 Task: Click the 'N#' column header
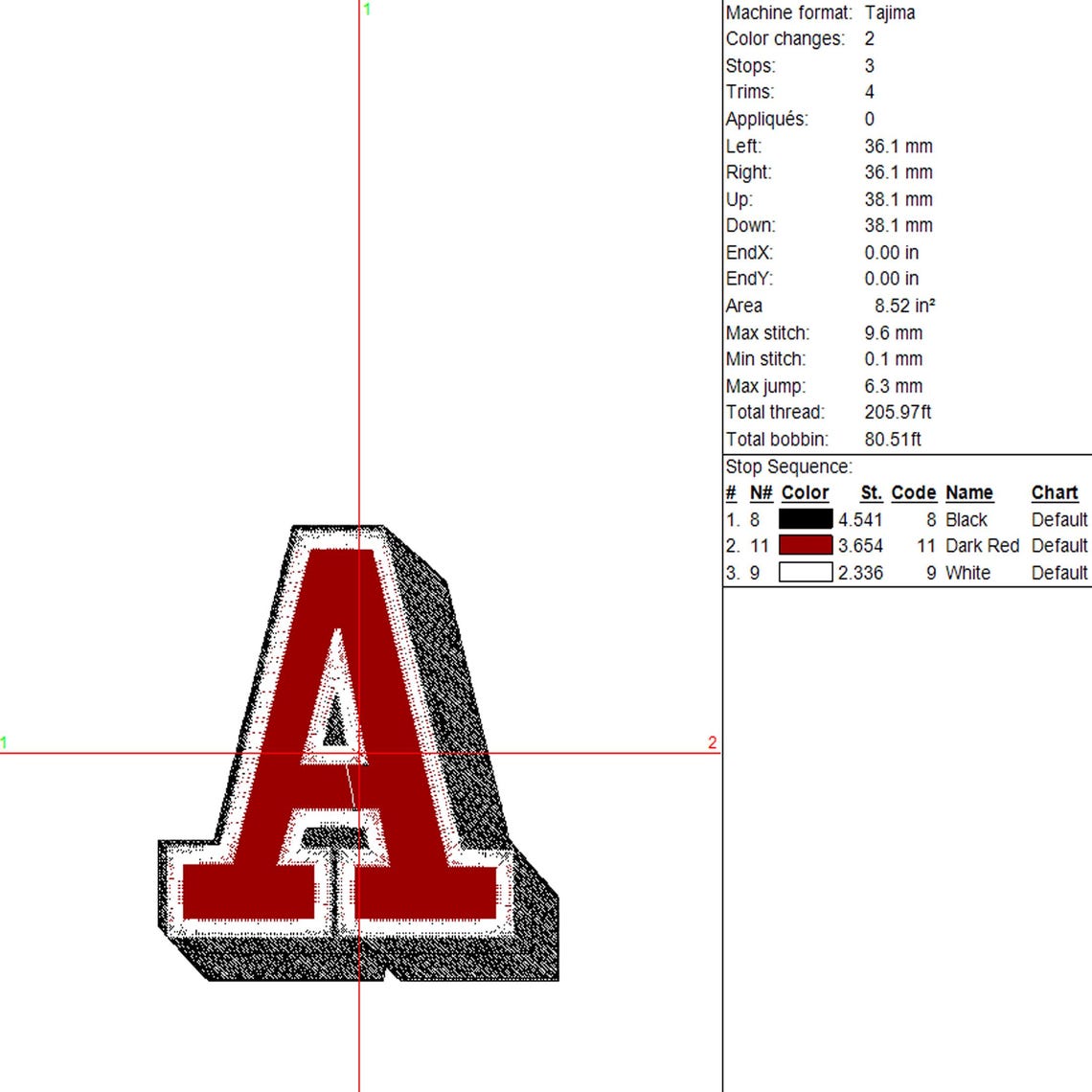click(762, 492)
